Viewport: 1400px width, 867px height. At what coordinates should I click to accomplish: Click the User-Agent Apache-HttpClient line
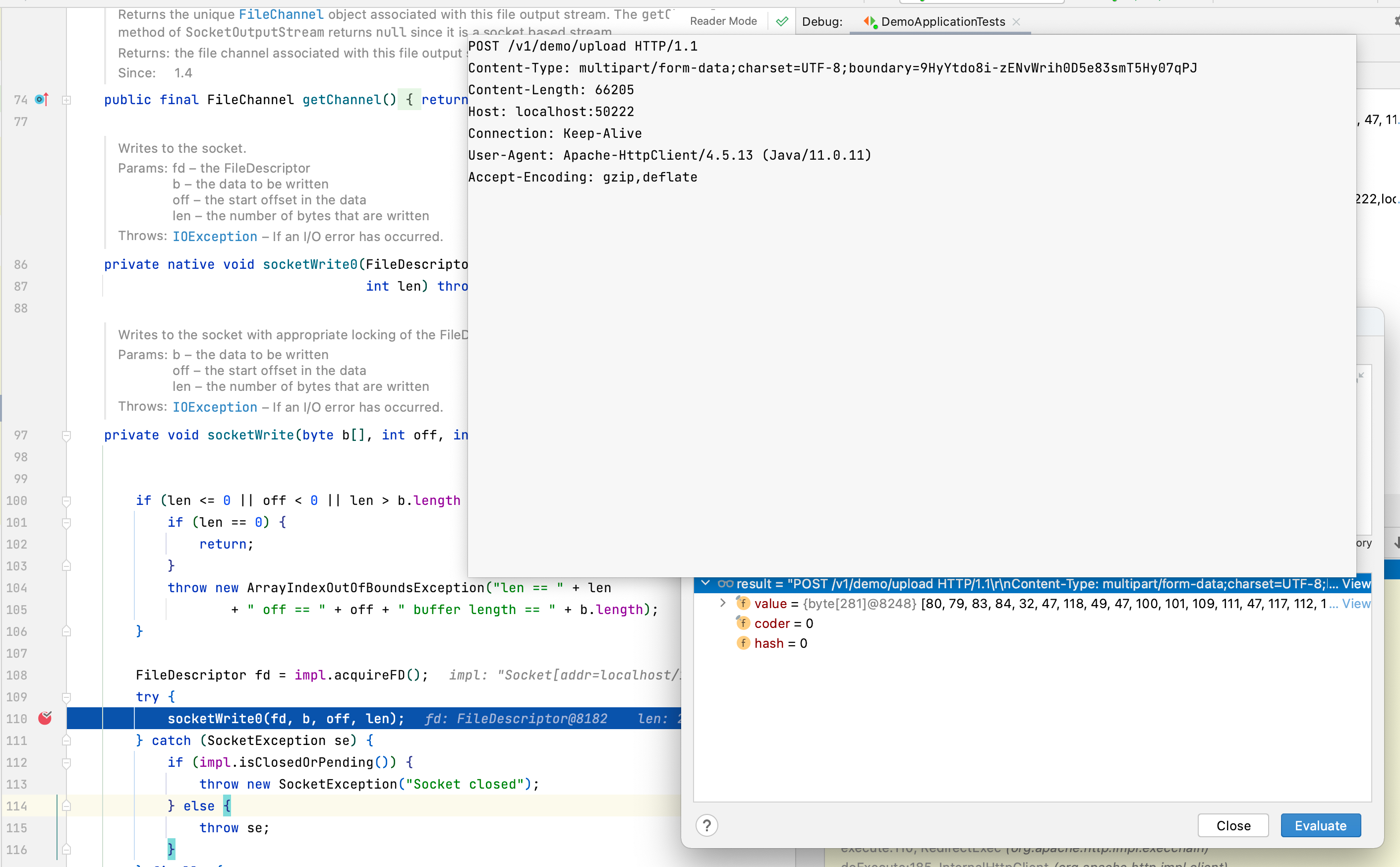tap(669, 155)
